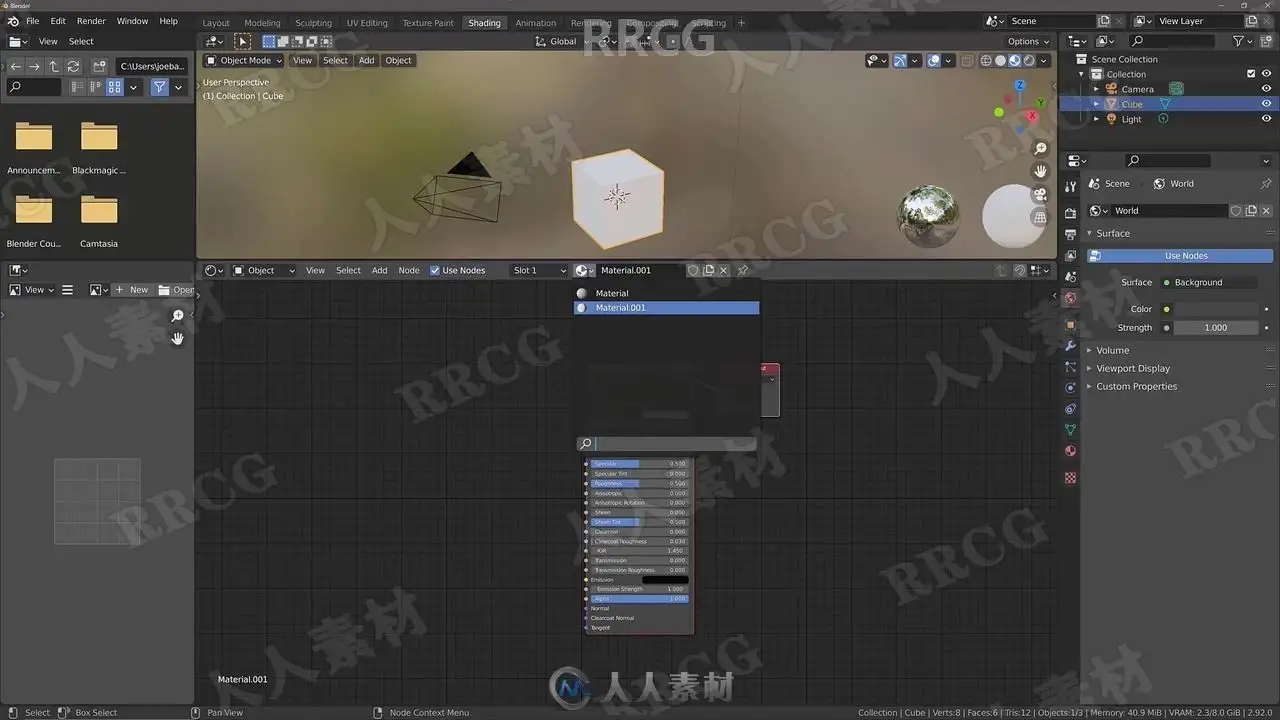Go to parent directory in file browser
Viewport: 1280px width, 720px height.
[54, 66]
